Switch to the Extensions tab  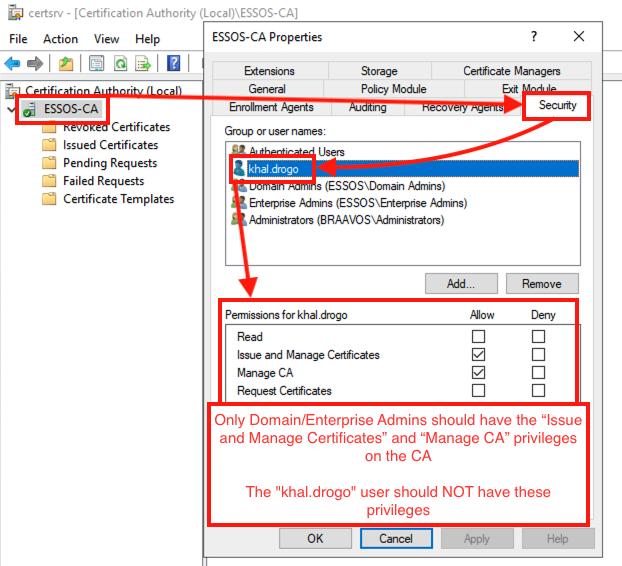pos(269,71)
